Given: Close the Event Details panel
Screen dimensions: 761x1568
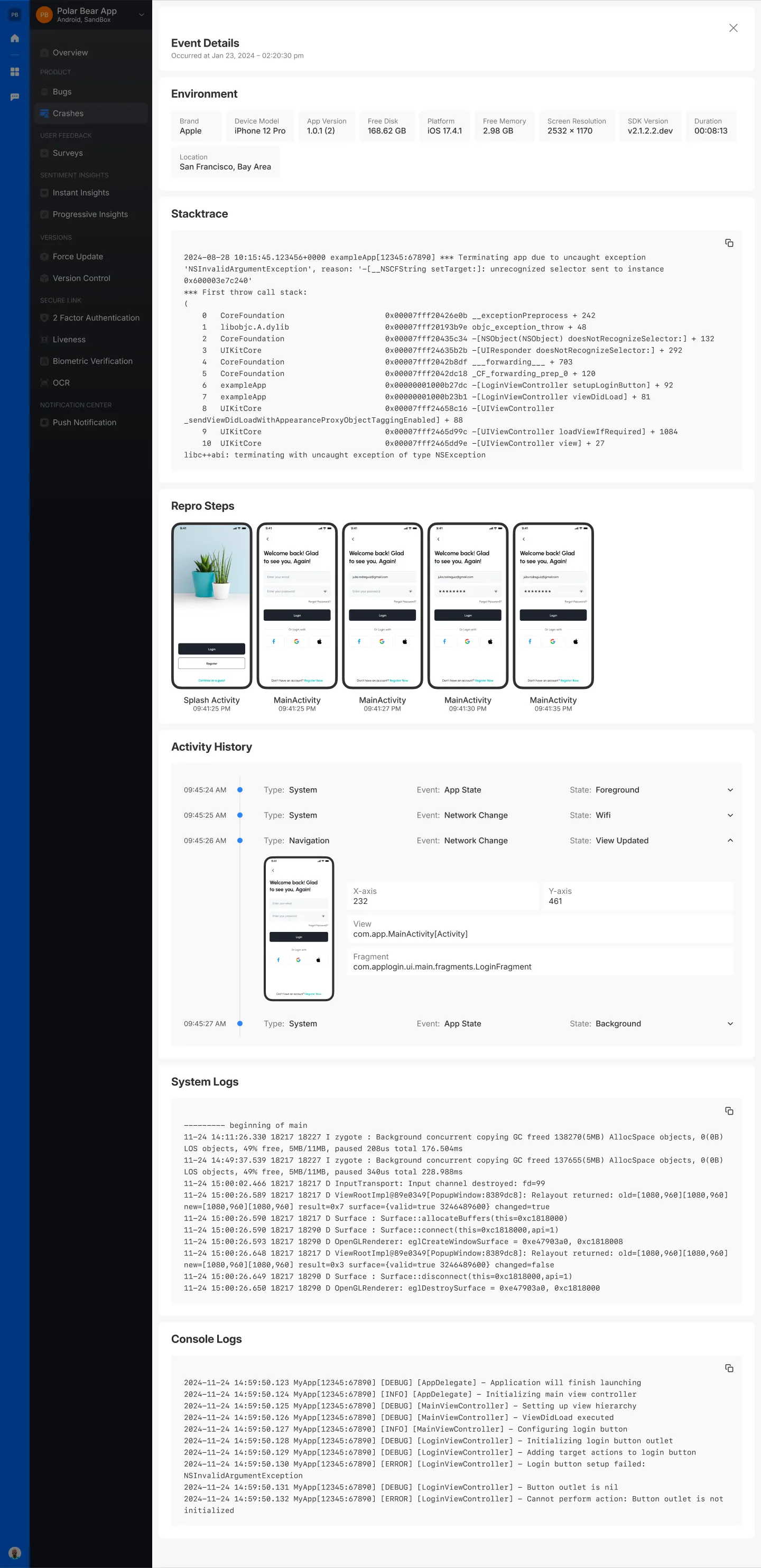Looking at the screenshot, I should click(x=733, y=28).
